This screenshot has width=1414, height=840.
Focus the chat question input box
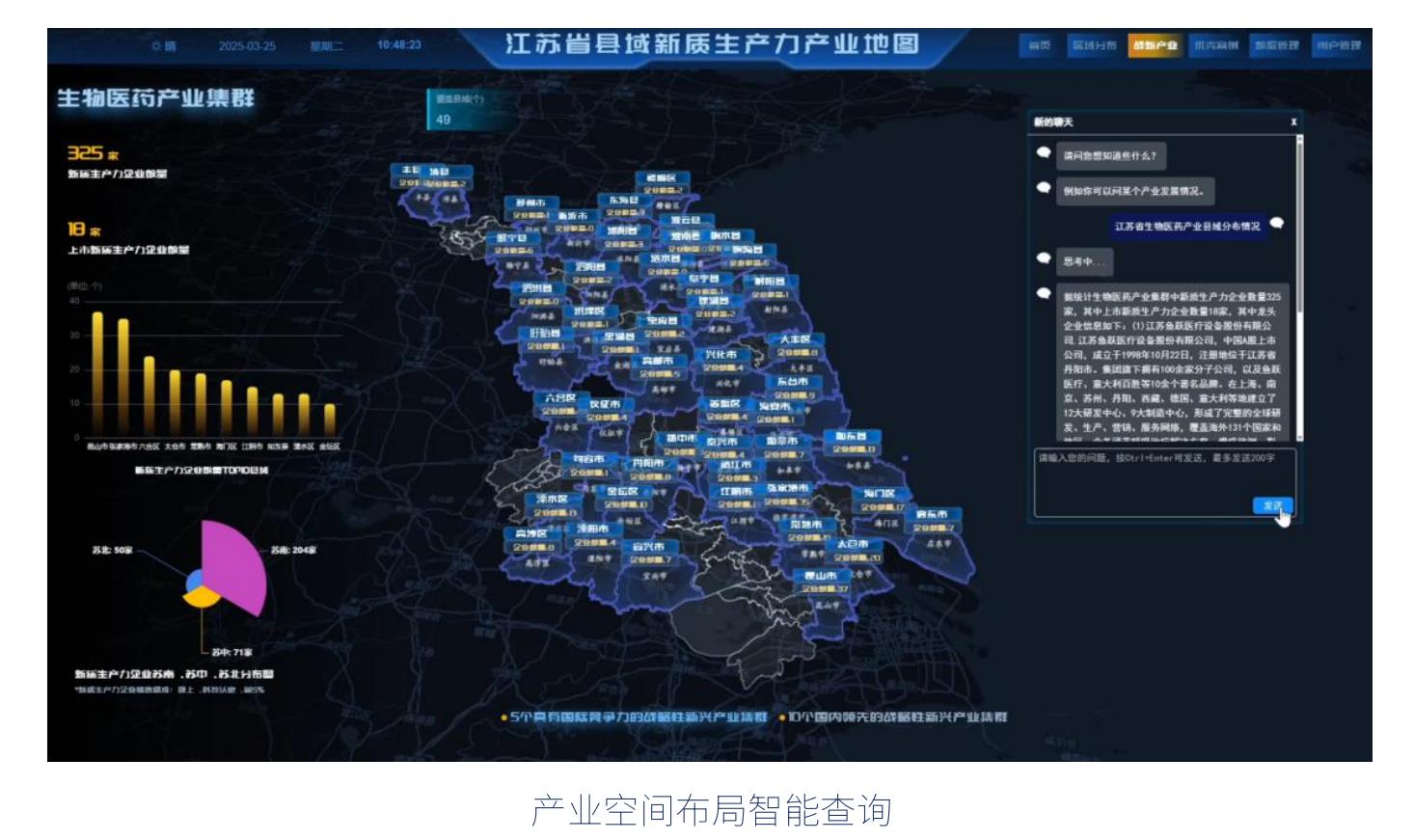[1164, 481]
